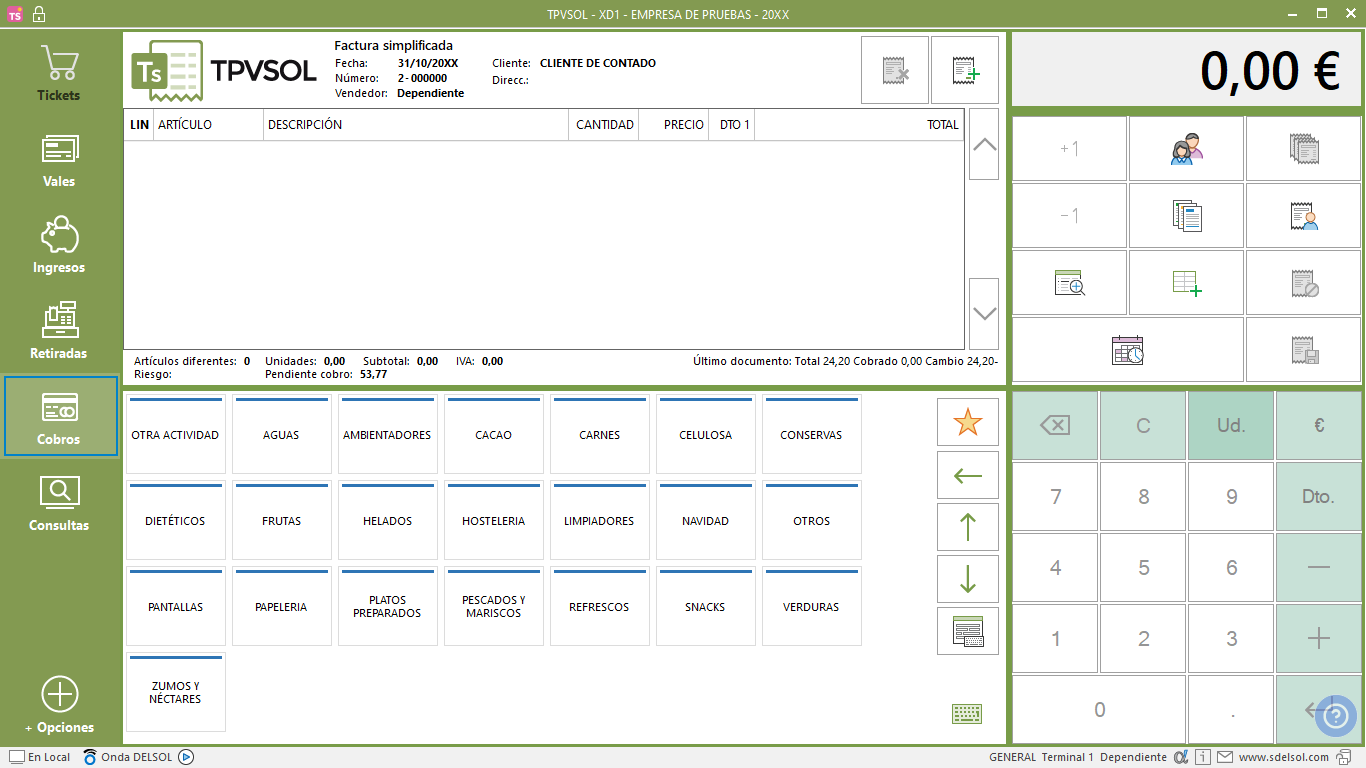Click the minus key on keypad
Screen dimensions: 1366x768
click(1319, 567)
